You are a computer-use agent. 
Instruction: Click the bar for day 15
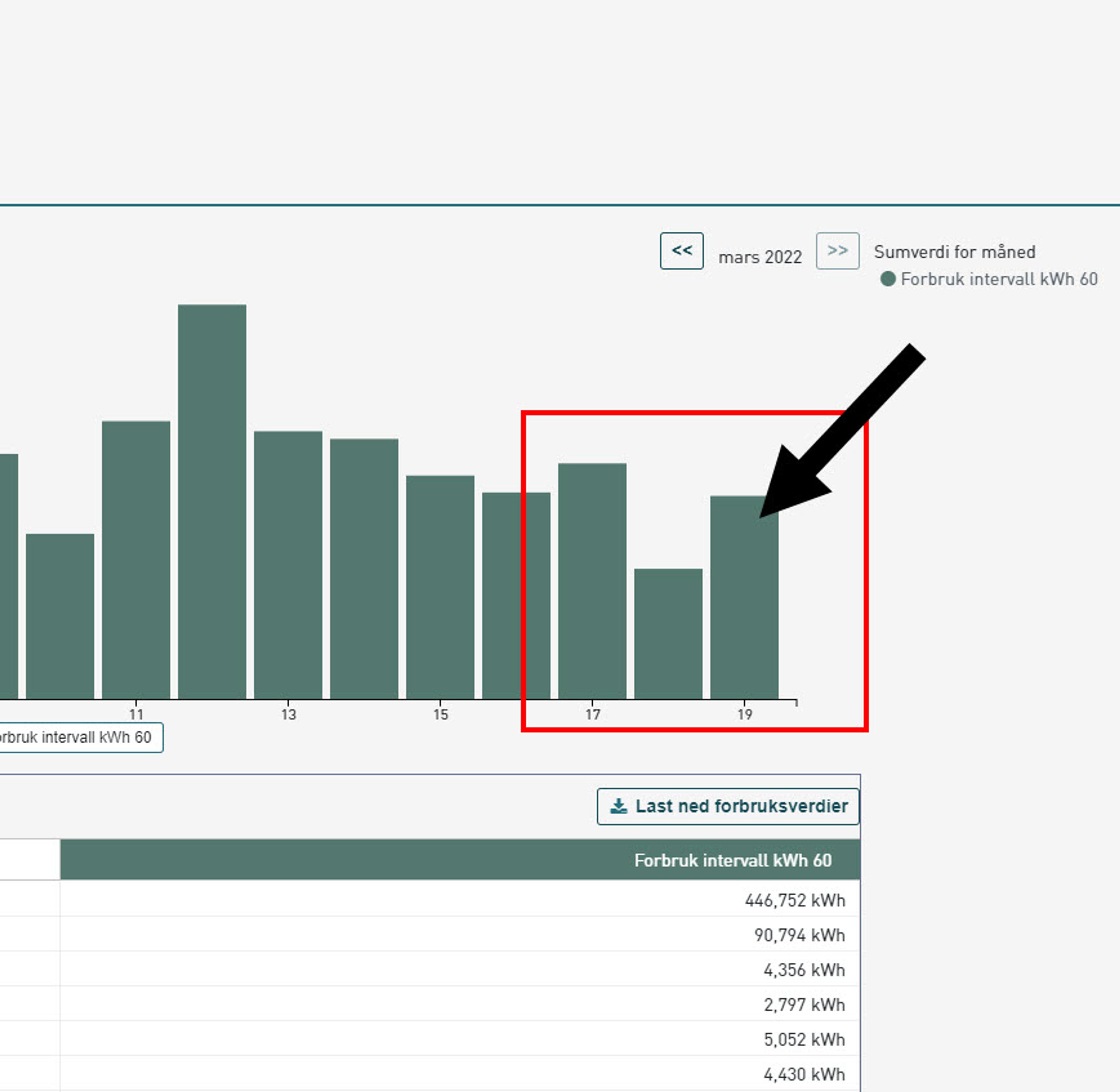[440, 587]
